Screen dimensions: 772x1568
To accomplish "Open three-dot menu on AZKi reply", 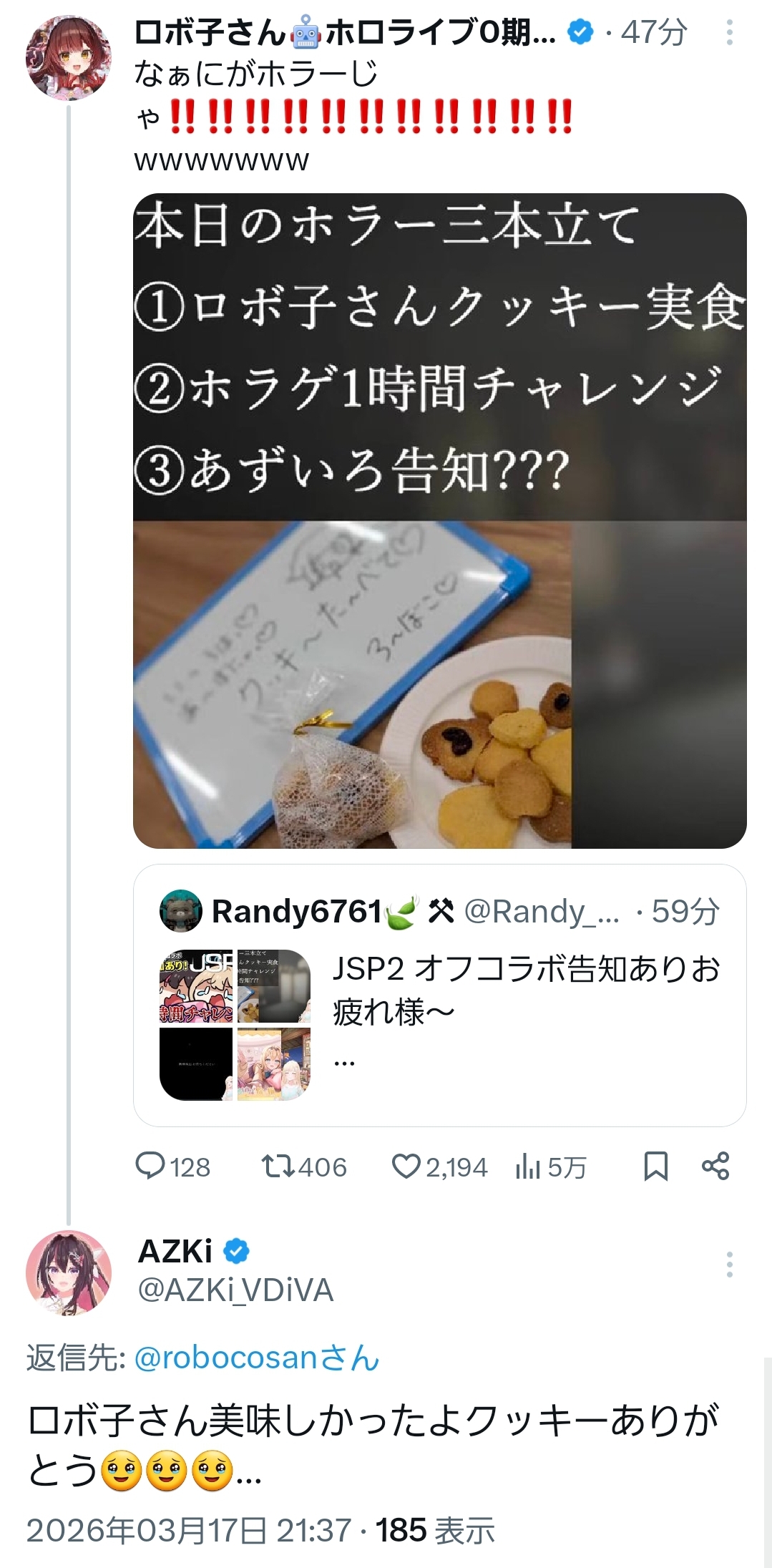I will tap(729, 1265).
